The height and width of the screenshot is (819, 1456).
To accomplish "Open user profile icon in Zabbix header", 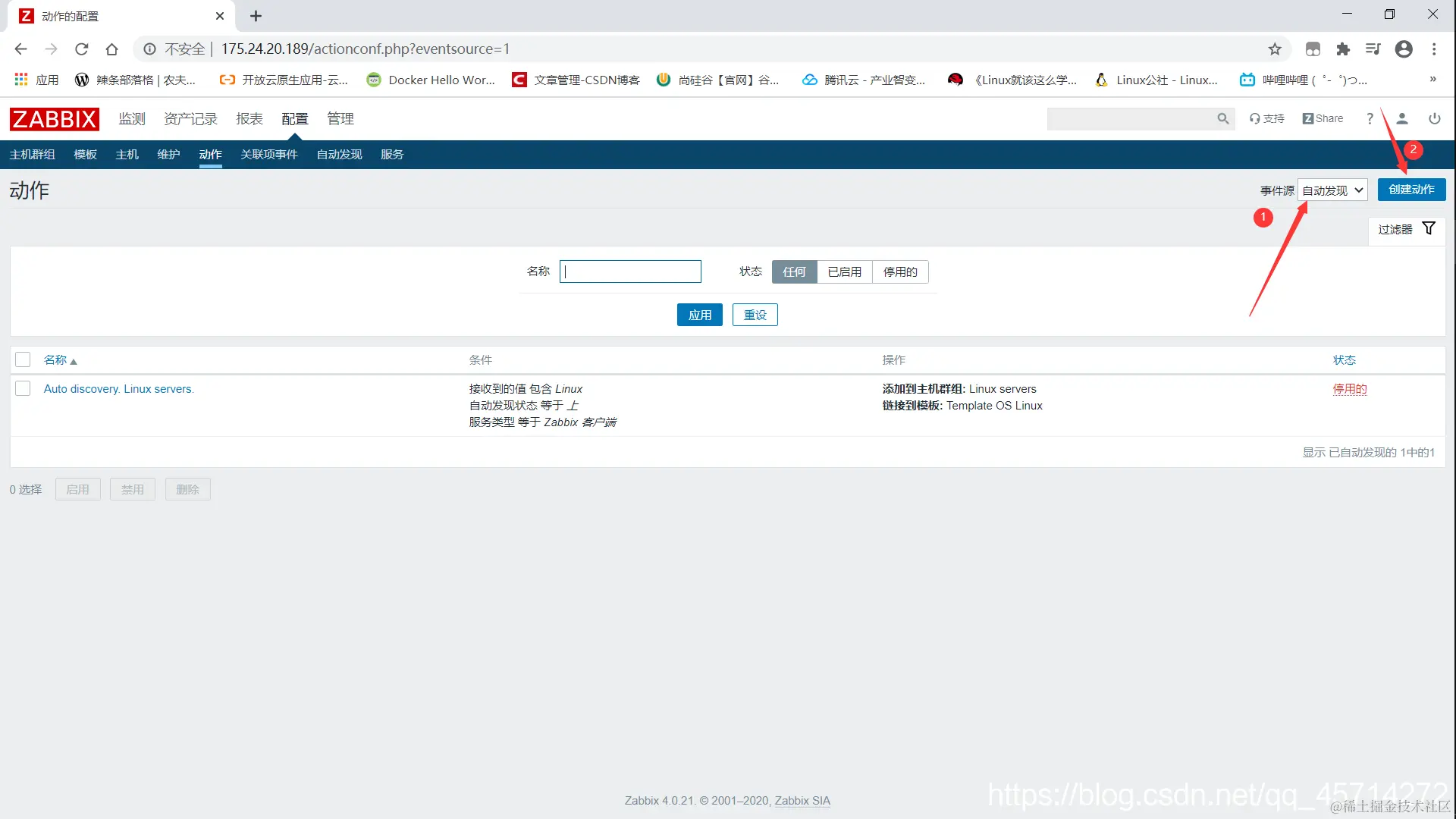I will point(1402,119).
